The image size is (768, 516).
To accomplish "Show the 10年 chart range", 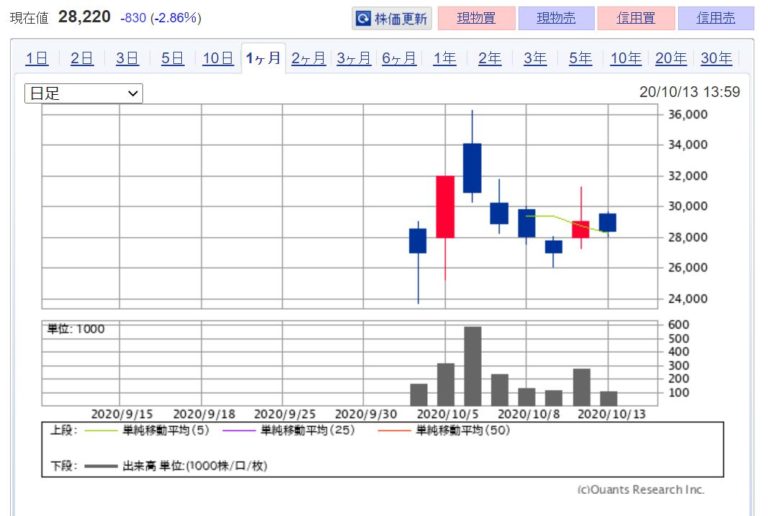I will point(625,59).
